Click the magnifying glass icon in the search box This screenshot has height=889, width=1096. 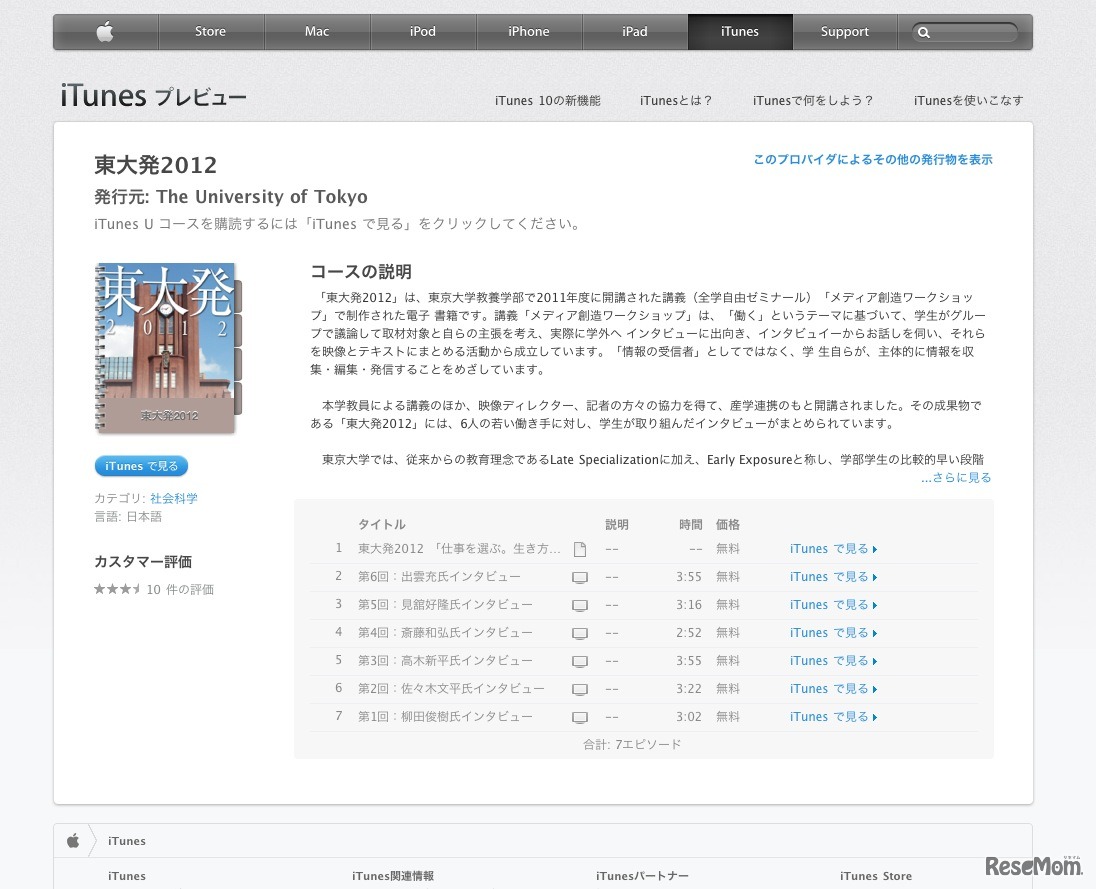pyautogui.click(x=924, y=32)
